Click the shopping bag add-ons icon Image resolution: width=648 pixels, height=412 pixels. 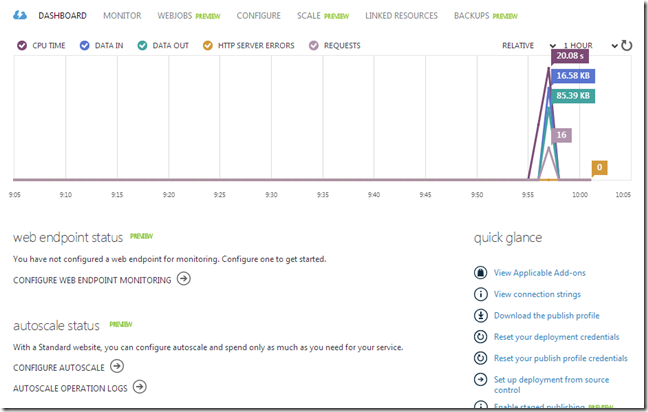coord(480,273)
